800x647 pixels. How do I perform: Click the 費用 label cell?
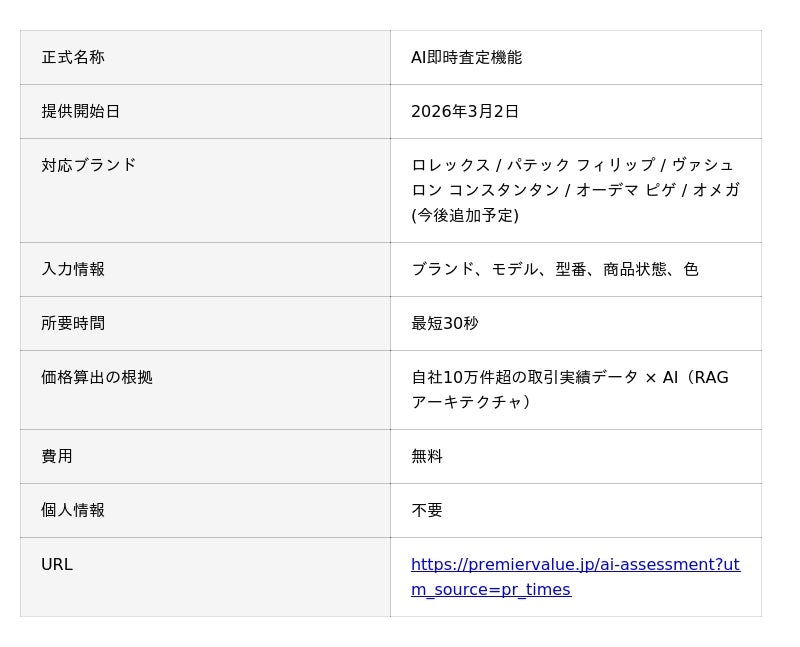(x=57, y=457)
